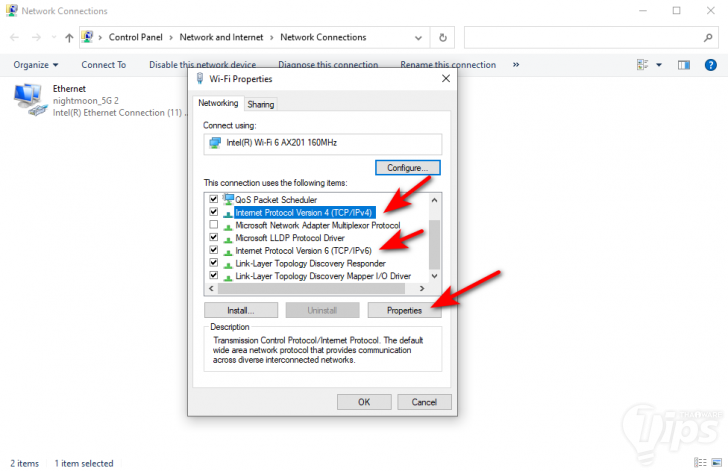Image resolution: width=728 pixels, height=471 pixels.
Task: Select Microsoft Network Adapter Multiplexor Protocol
Action: [x=318, y=225]
